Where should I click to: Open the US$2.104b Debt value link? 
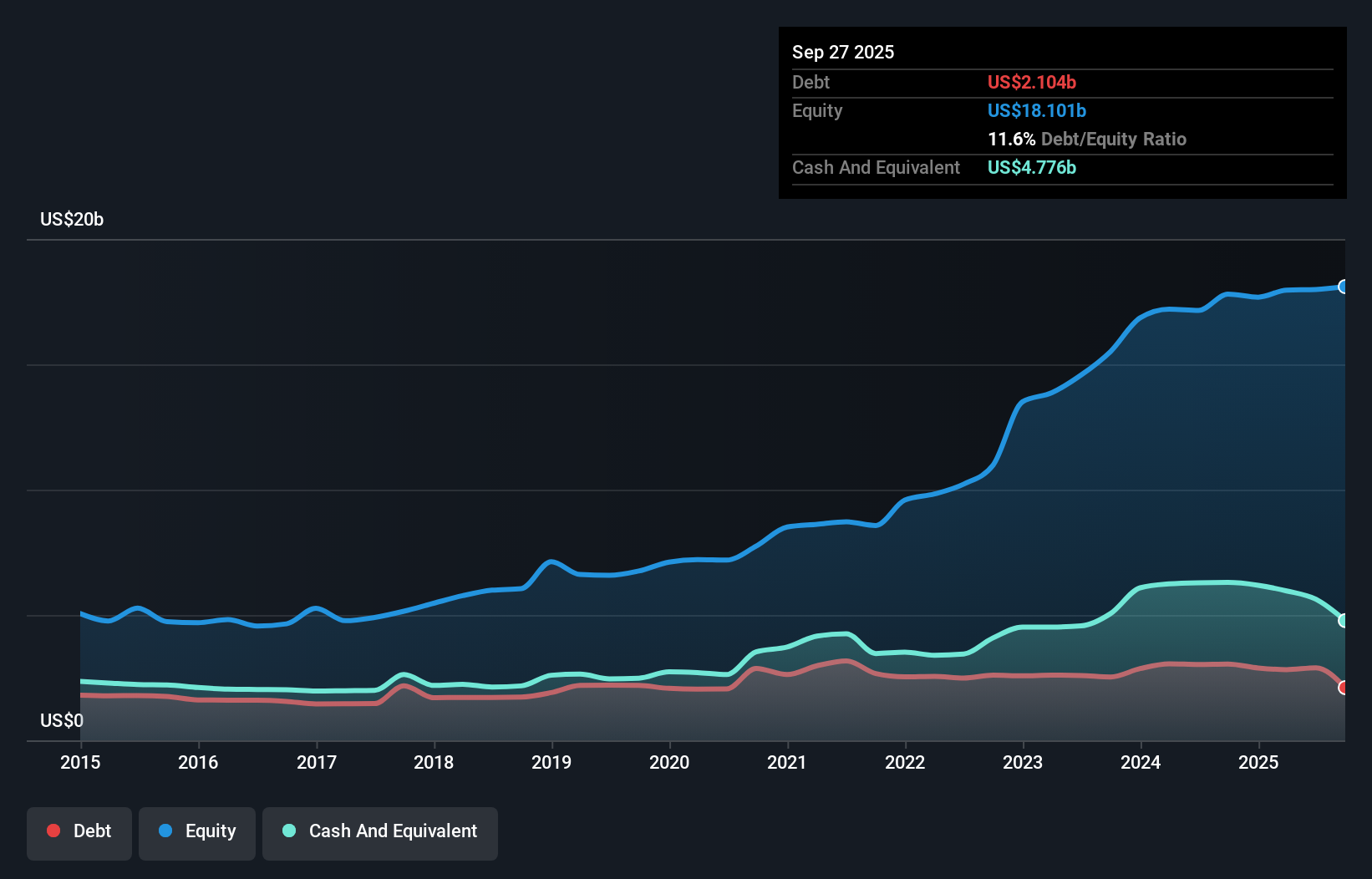1031,82
